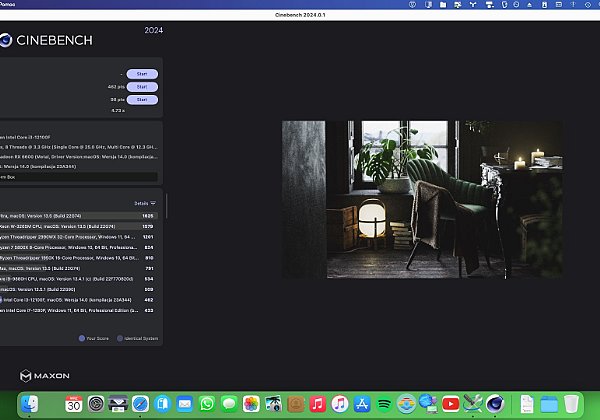Screen dimensions: 600x420
Task: Select the Threadripper 2990WX ranking row
Action: click(80, 238)
